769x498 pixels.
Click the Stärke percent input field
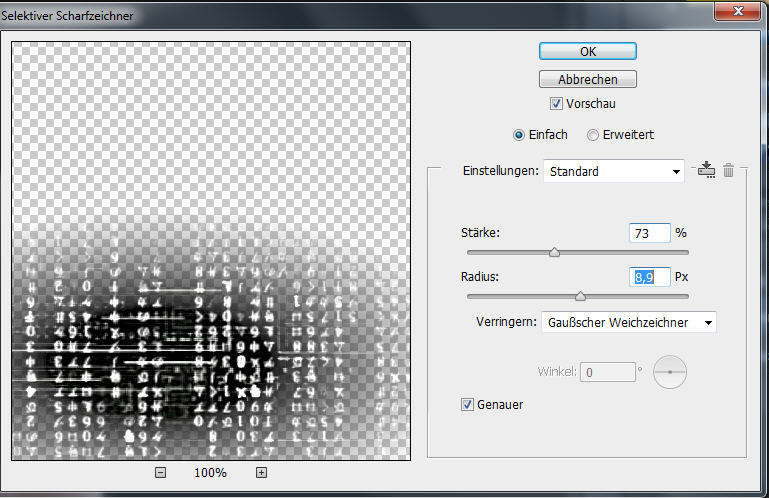(x=649, y=233)
